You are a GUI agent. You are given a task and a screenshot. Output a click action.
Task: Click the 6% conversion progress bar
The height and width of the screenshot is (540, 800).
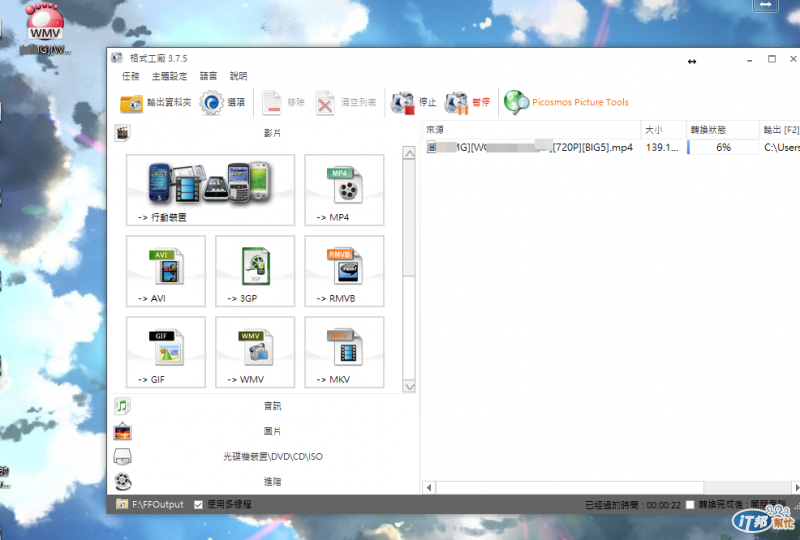pos(722,148)
